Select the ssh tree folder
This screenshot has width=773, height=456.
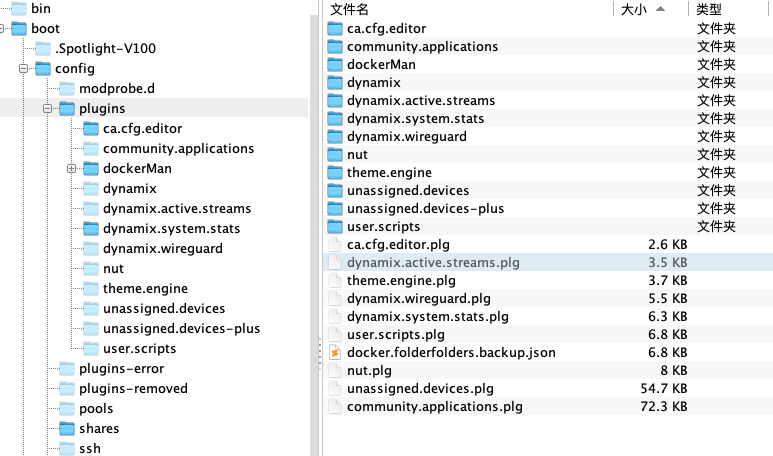[90, 449]
